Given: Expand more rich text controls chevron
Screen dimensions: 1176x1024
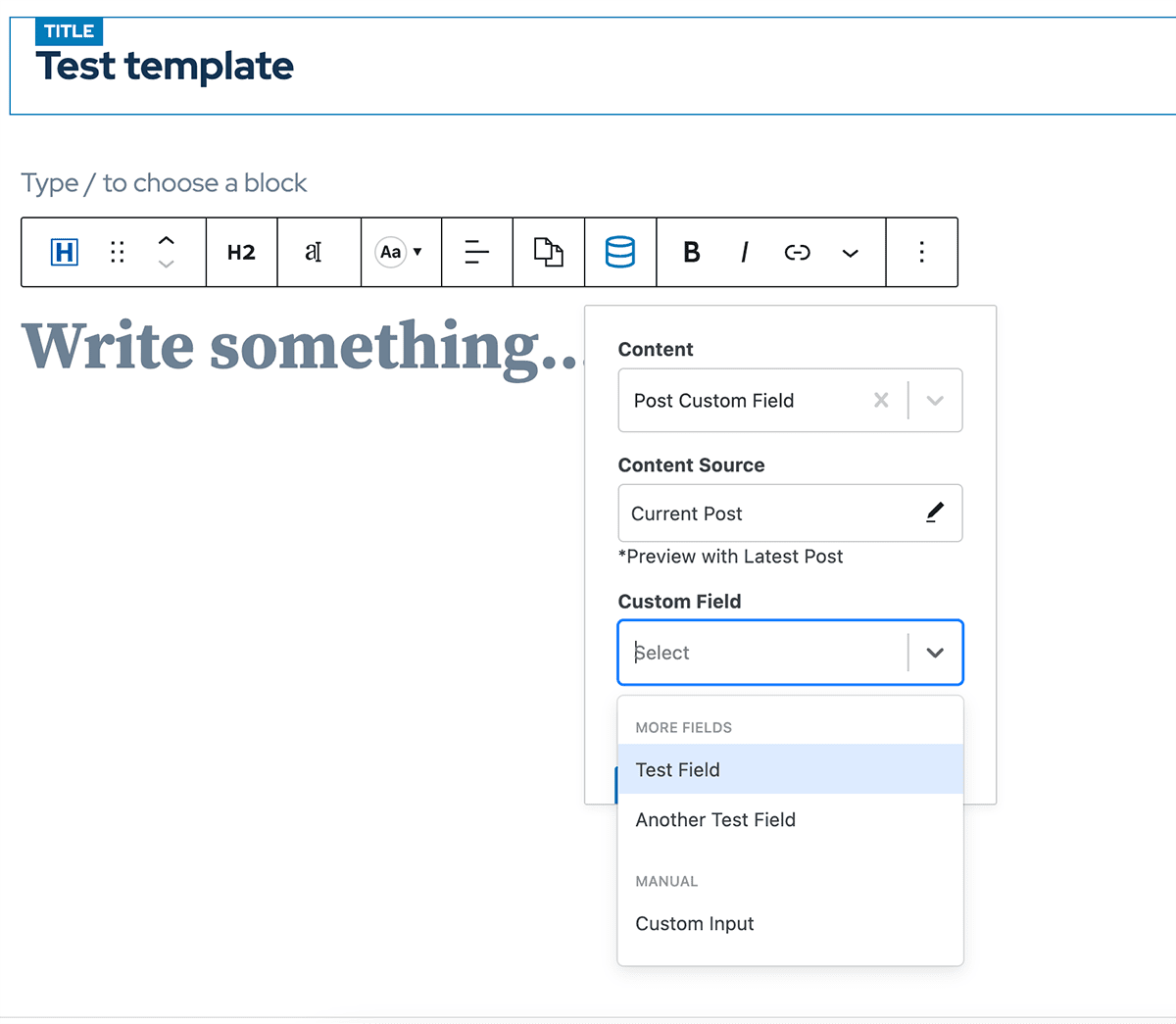Looking at the screenshot, I should (x=851, y=253).
